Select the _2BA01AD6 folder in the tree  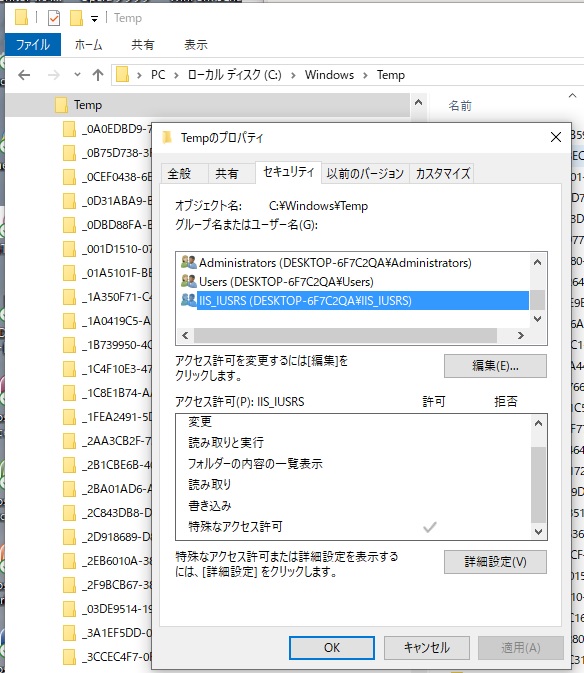[107, 489]
